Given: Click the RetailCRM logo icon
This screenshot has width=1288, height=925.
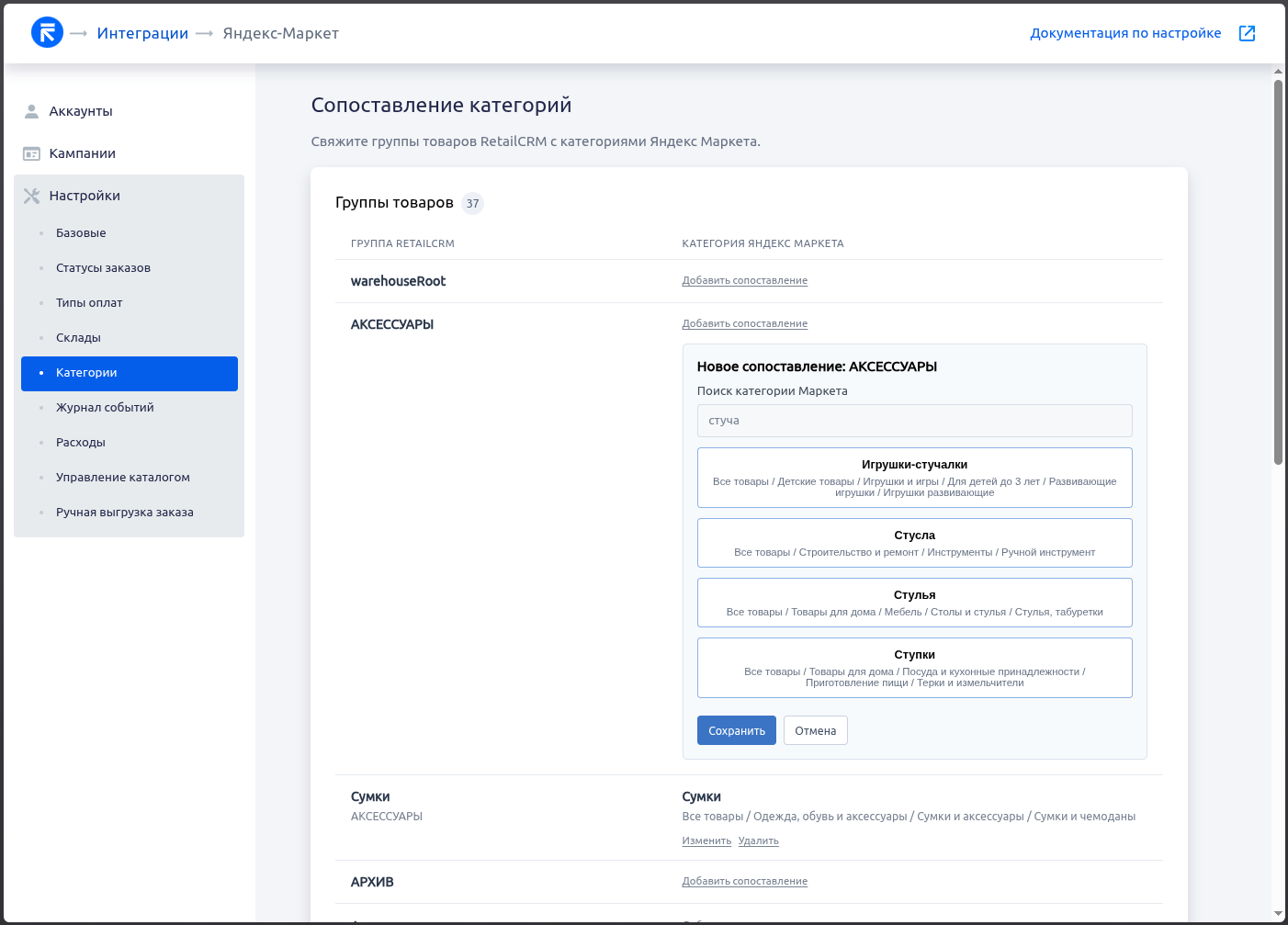Looking at the screenshot, I should [x=47, y=33].
